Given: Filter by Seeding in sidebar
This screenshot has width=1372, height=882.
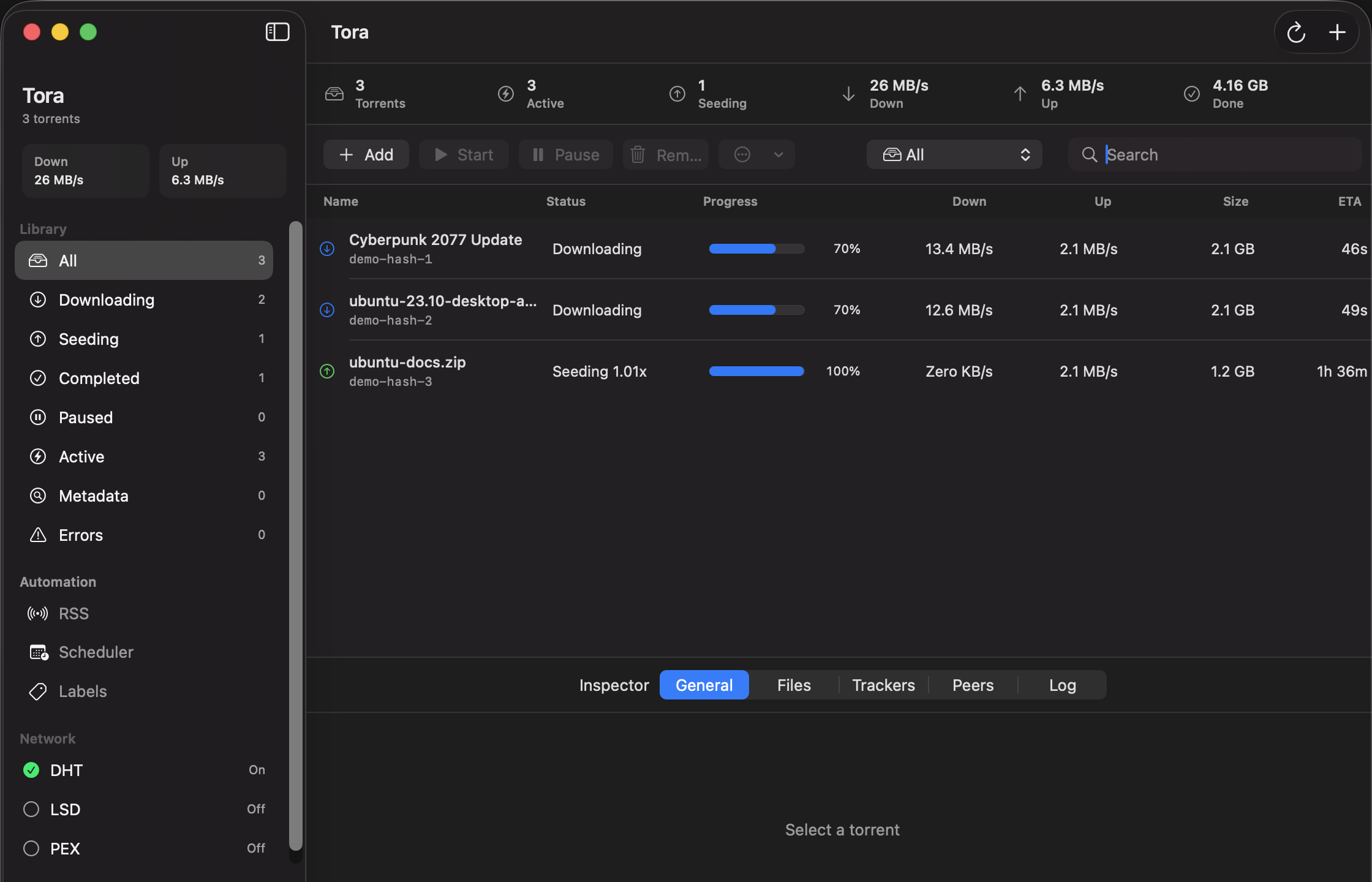Looking at the screenshot, I should (144, 339).
